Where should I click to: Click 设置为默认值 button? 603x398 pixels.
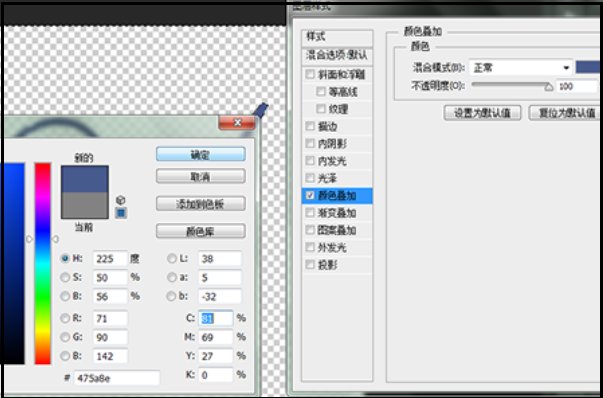pos(482,113)
